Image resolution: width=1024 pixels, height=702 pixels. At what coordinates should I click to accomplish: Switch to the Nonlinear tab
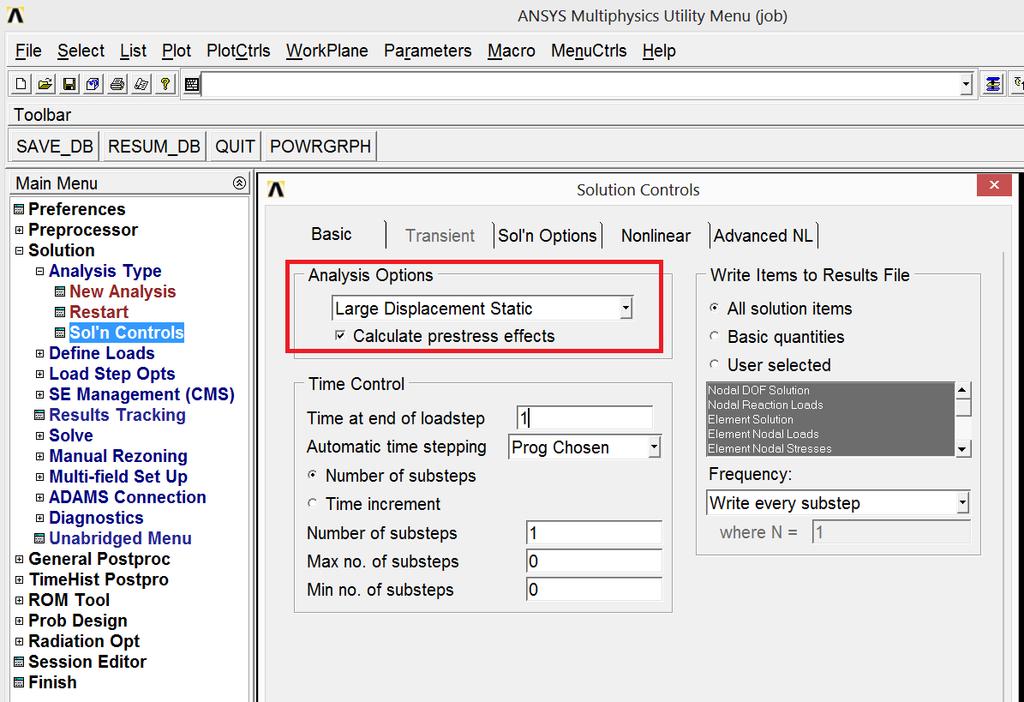656,236
